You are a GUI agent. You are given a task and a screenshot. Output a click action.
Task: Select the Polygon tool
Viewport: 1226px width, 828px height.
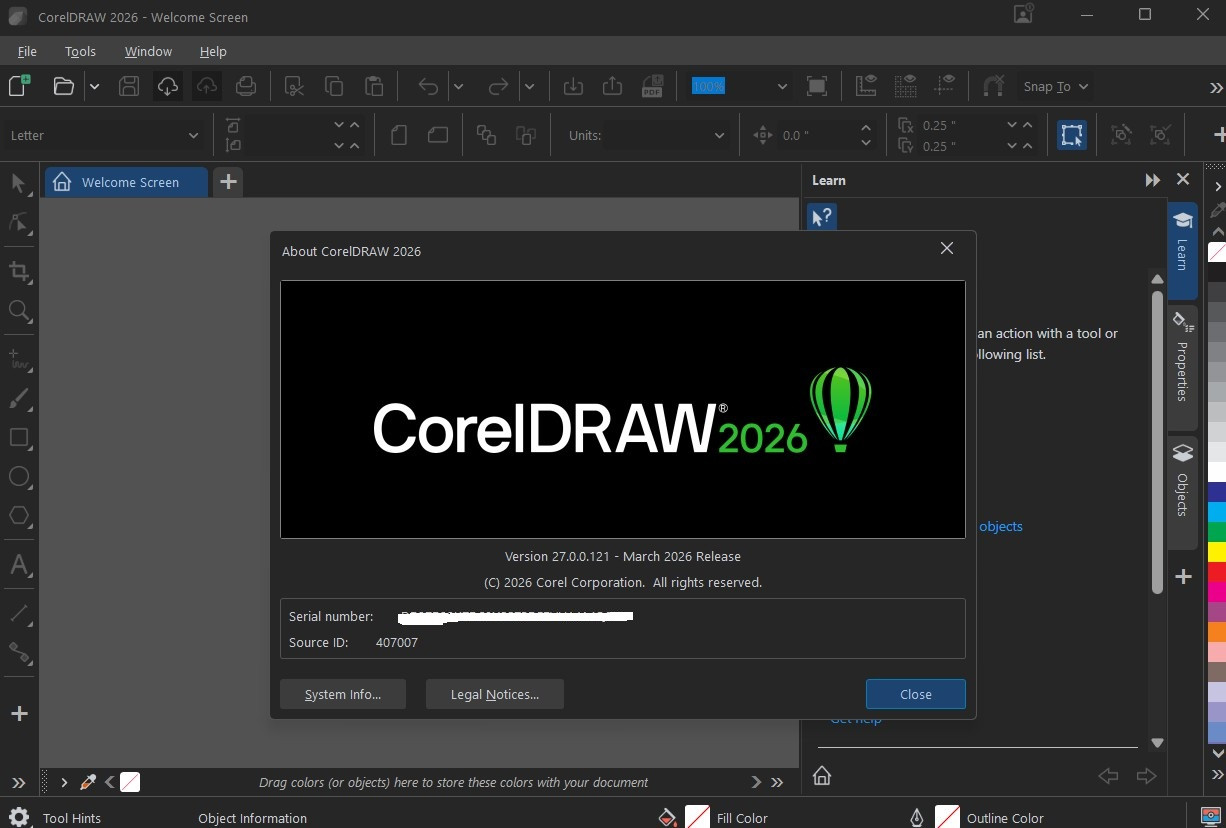(19, 516)
